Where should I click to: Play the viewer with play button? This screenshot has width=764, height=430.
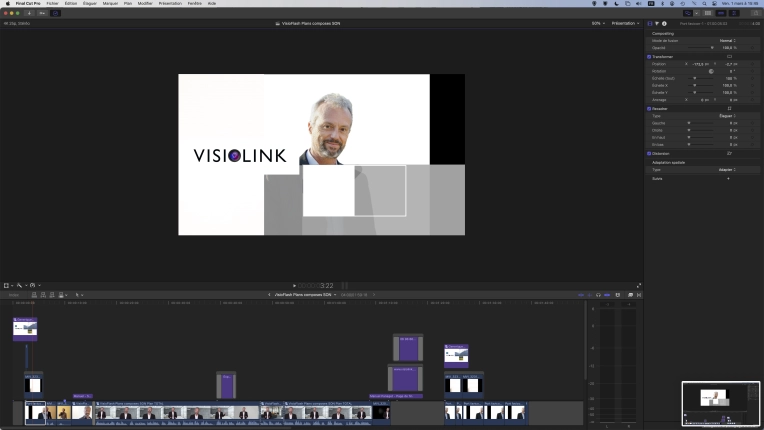tap(294, 286)
